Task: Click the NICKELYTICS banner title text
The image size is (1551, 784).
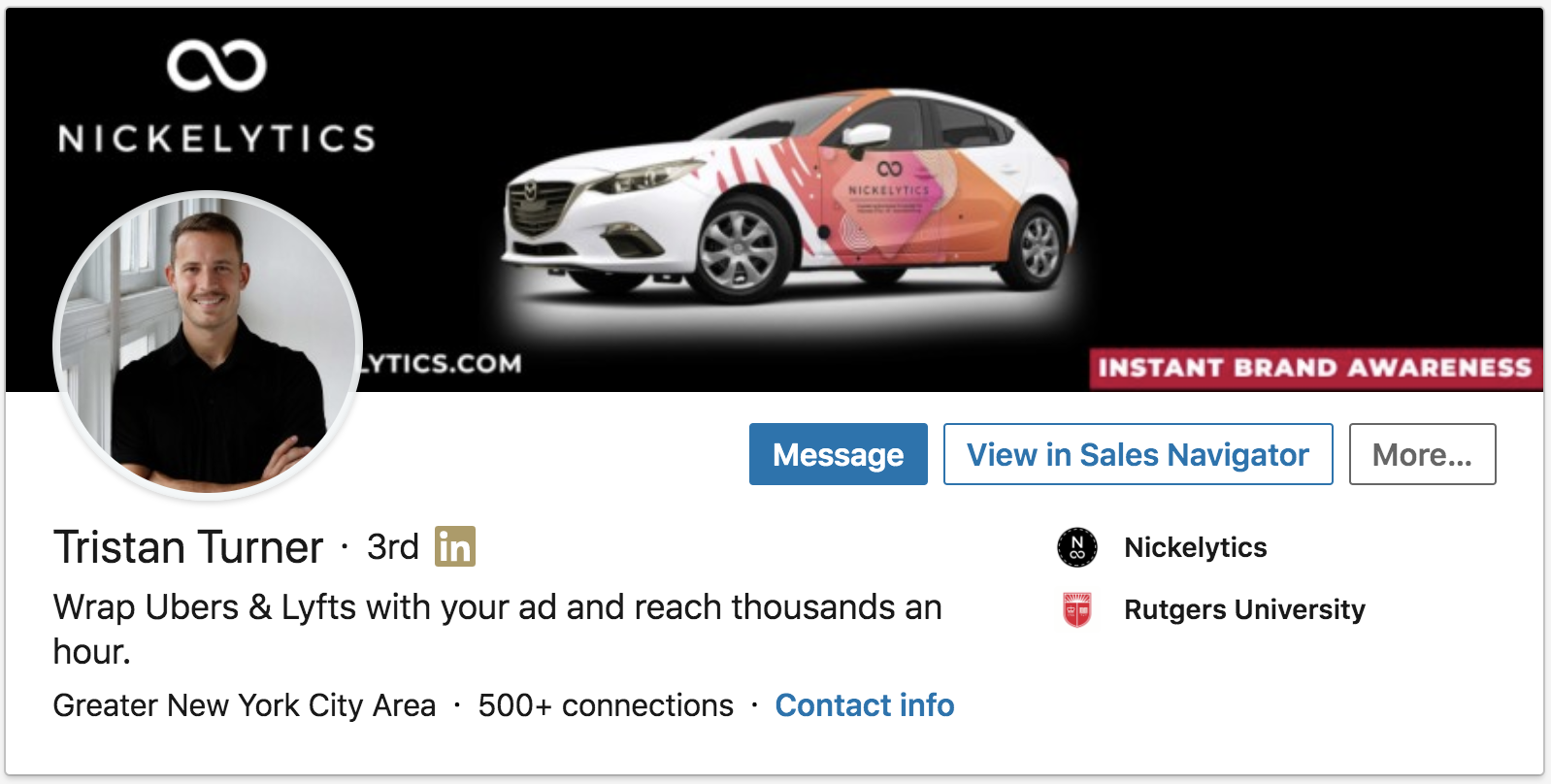Action: [216, 139]
